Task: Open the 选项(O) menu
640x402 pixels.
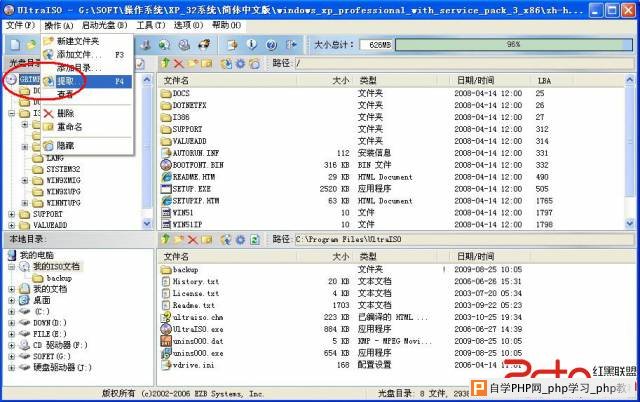Action: point(189,25)
